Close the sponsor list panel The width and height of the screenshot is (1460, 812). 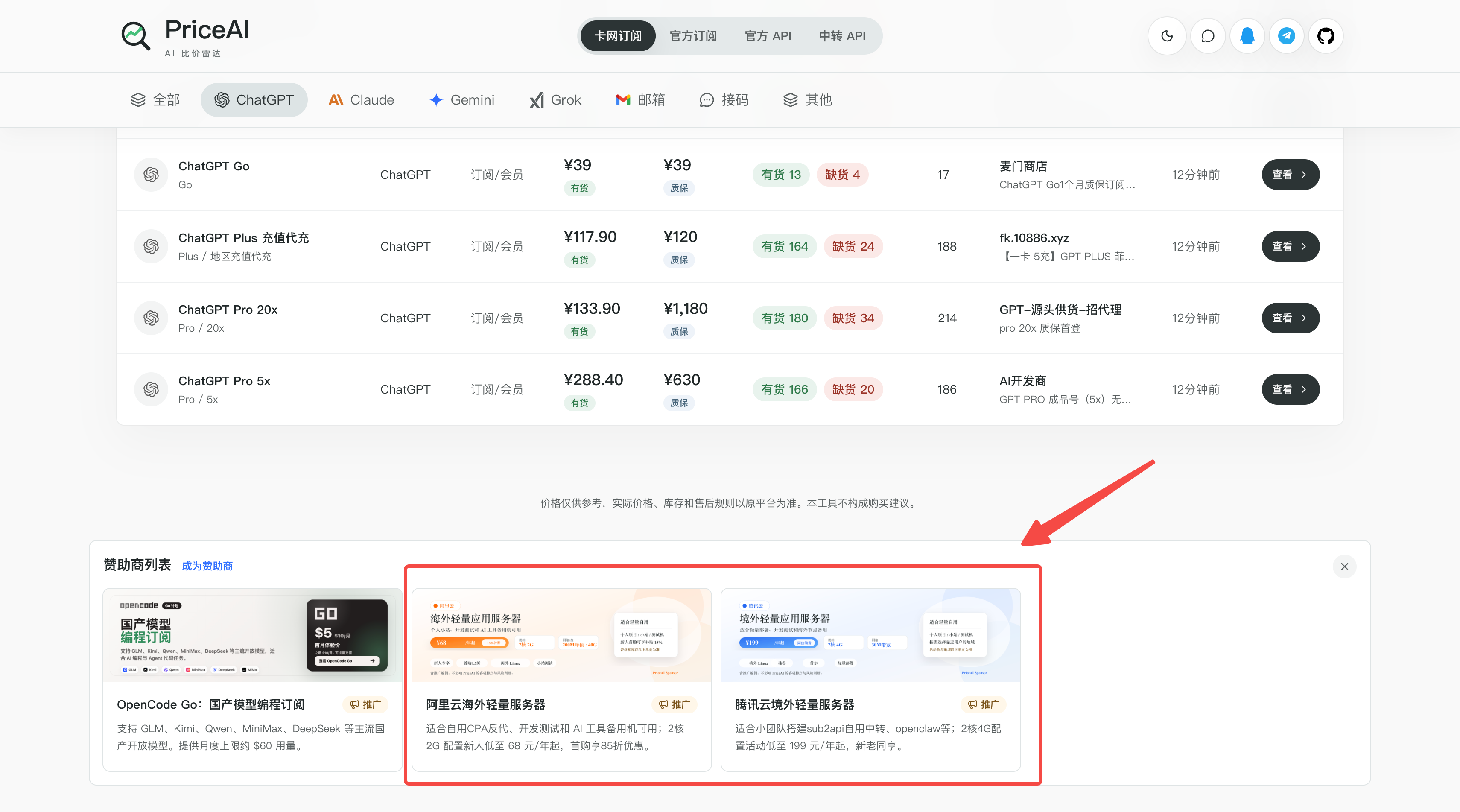1344,566
